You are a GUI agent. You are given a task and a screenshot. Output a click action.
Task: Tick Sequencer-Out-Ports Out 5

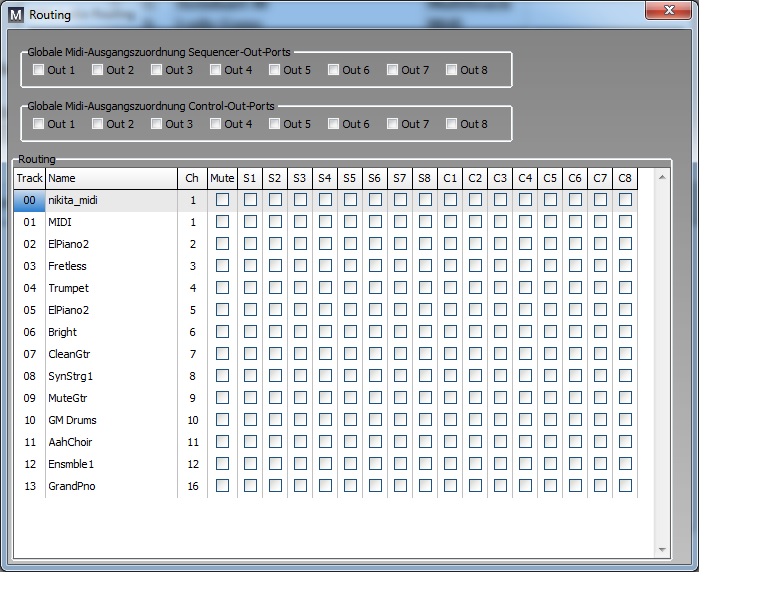pos(274,70)
